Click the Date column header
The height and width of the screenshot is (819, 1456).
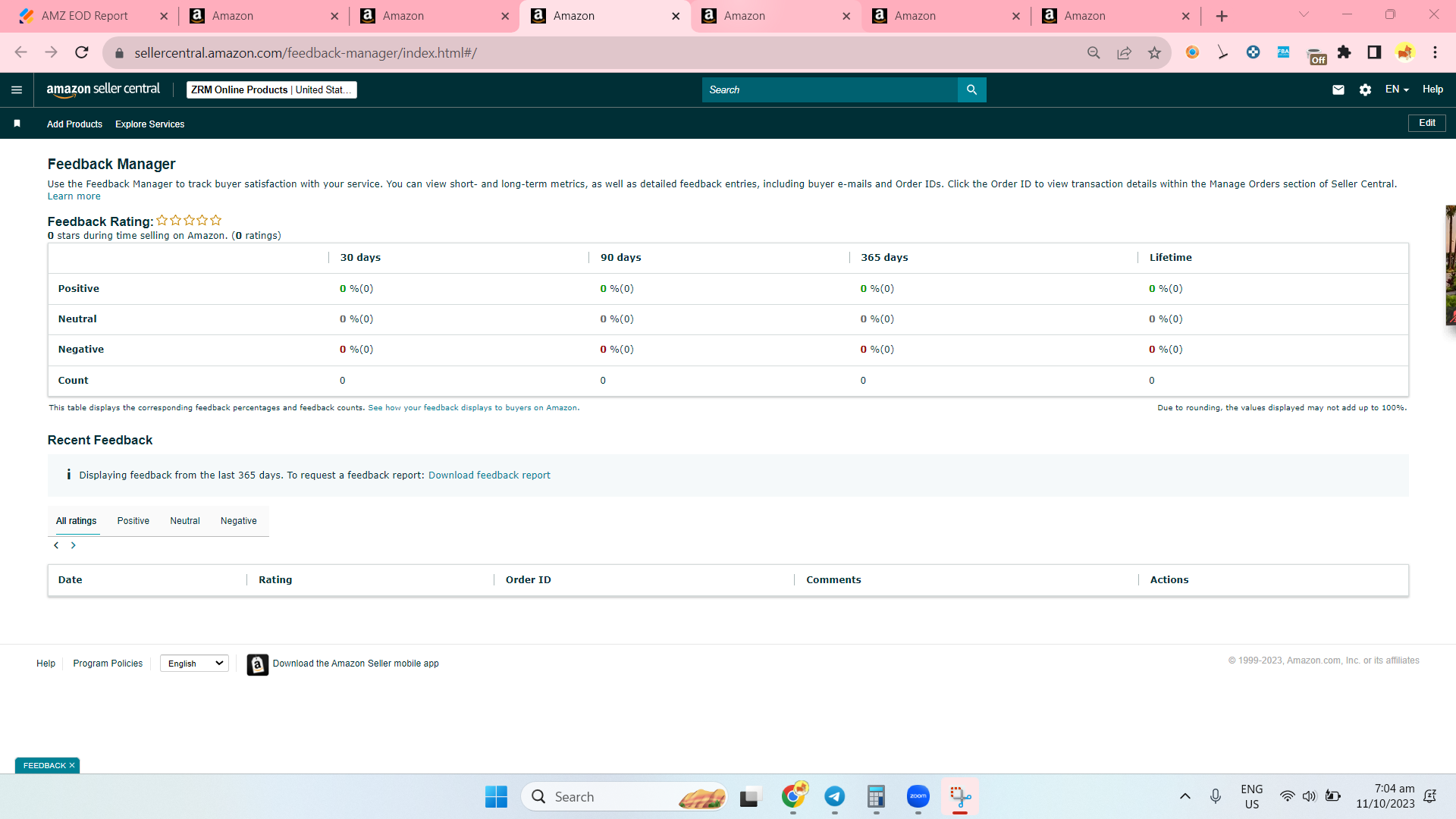pos(70,580)
